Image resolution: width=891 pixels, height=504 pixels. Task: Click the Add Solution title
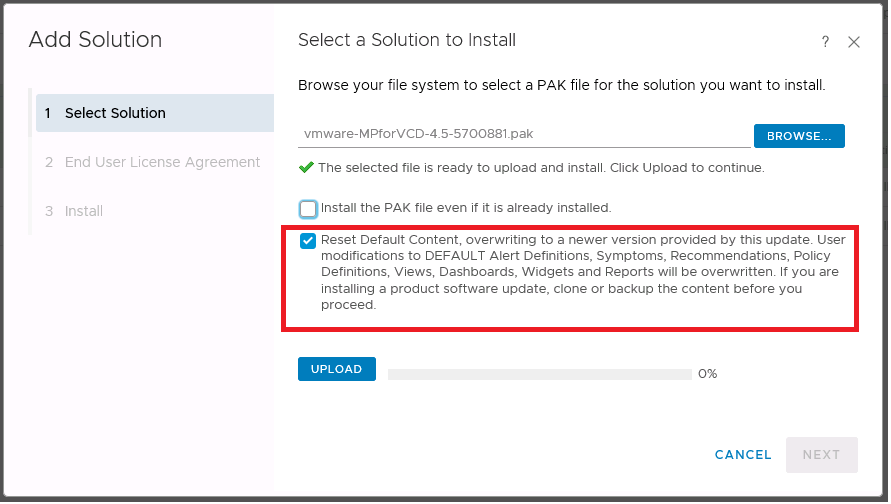[95, 40]
